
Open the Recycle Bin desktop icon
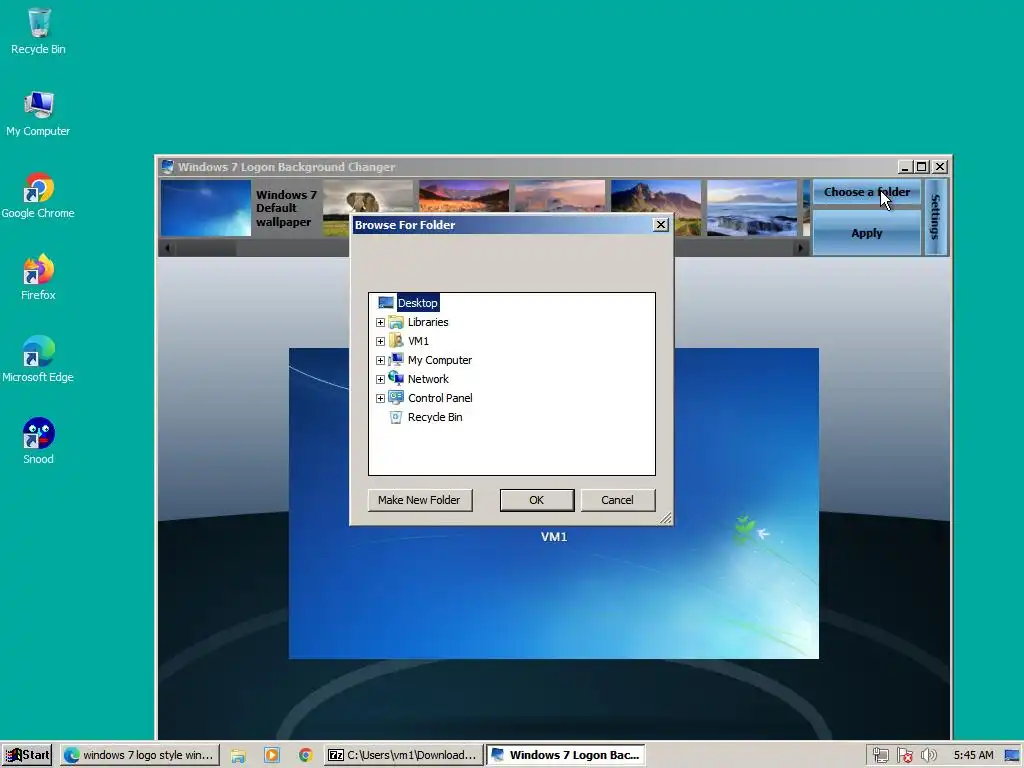pos(39,31)
